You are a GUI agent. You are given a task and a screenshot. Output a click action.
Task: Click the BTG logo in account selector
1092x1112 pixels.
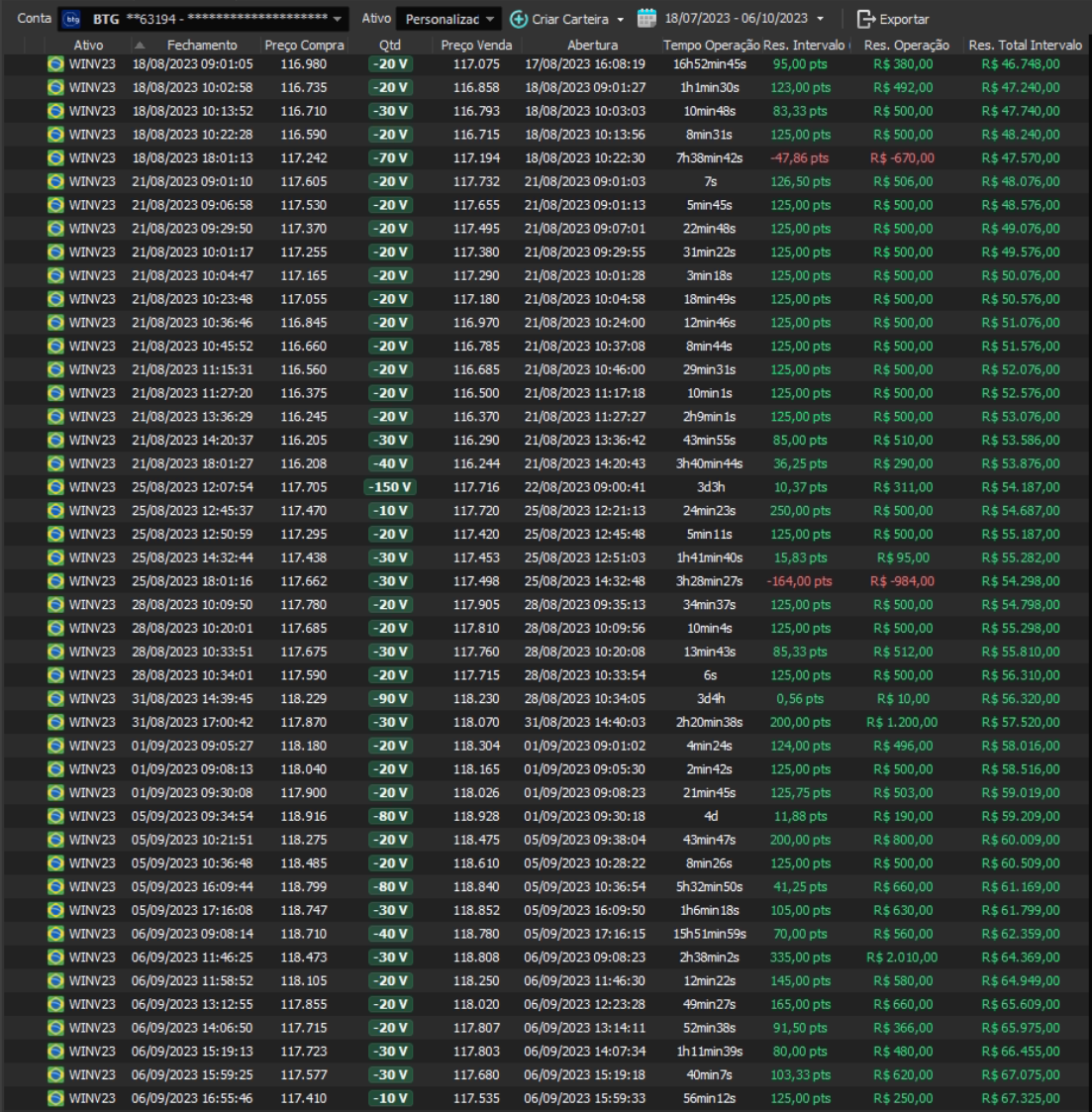pos(72,19)
